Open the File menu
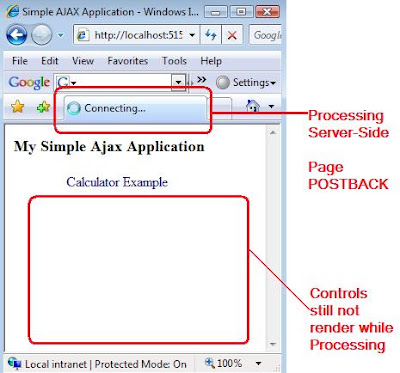400x373 pixels. point(20,61)
